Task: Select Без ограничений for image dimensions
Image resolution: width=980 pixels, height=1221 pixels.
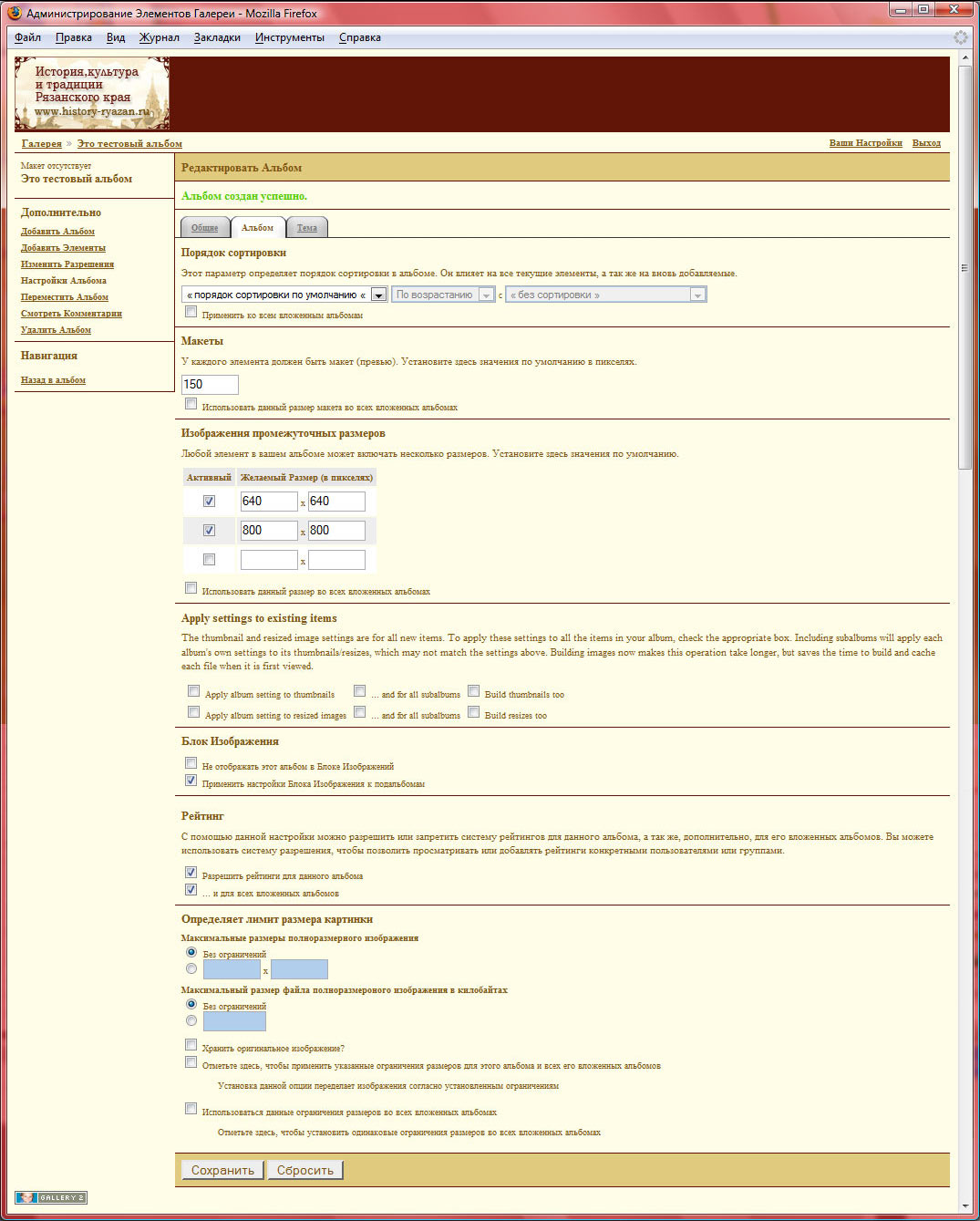Action: [191, 952]
